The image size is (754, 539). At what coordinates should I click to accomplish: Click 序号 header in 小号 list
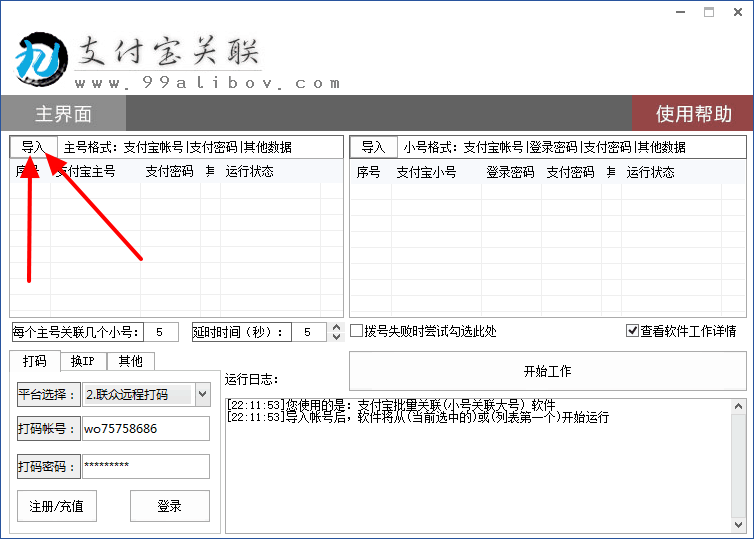click(x=368, y=172)
